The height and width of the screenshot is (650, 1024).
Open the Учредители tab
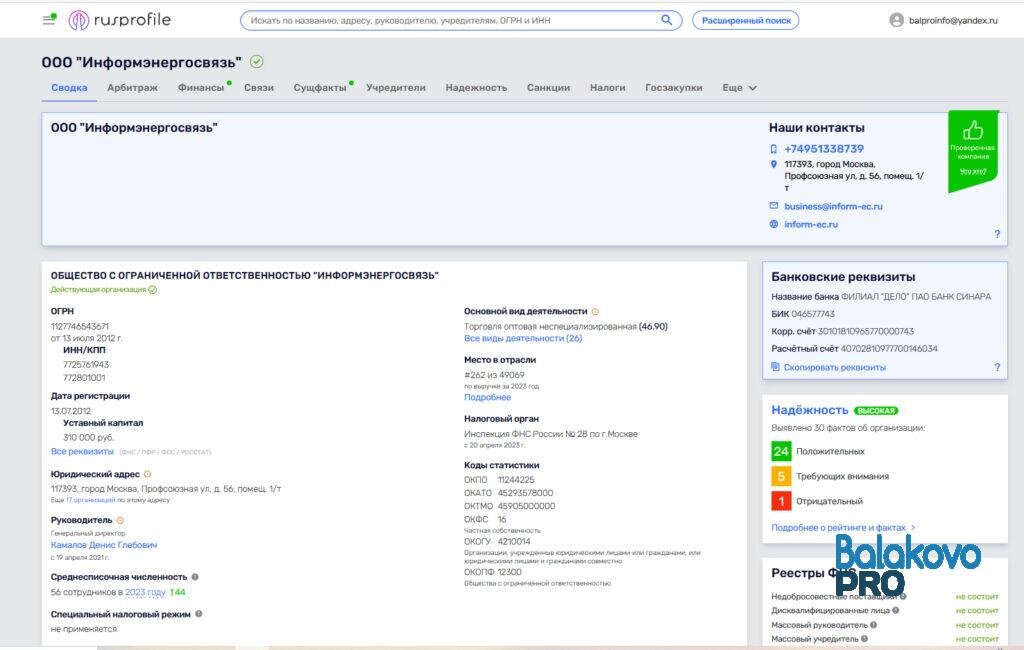pyautogui.click(x=396, y=88)
